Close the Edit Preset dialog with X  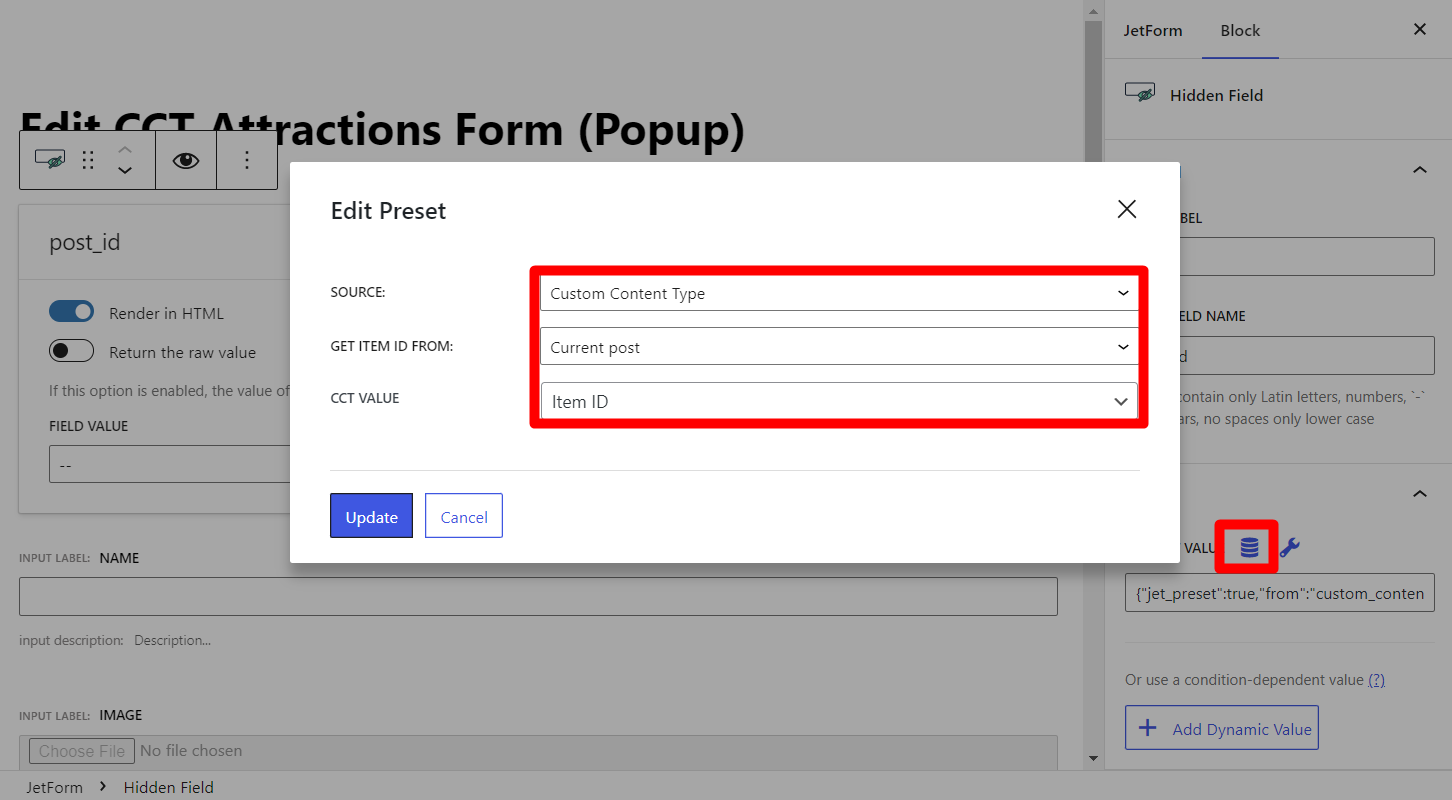click(x=1127, y=209)
